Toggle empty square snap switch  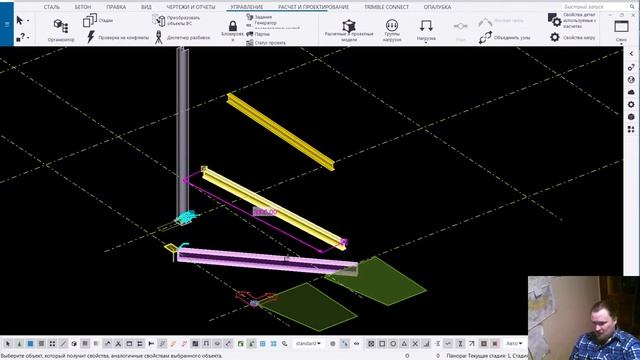382,344
